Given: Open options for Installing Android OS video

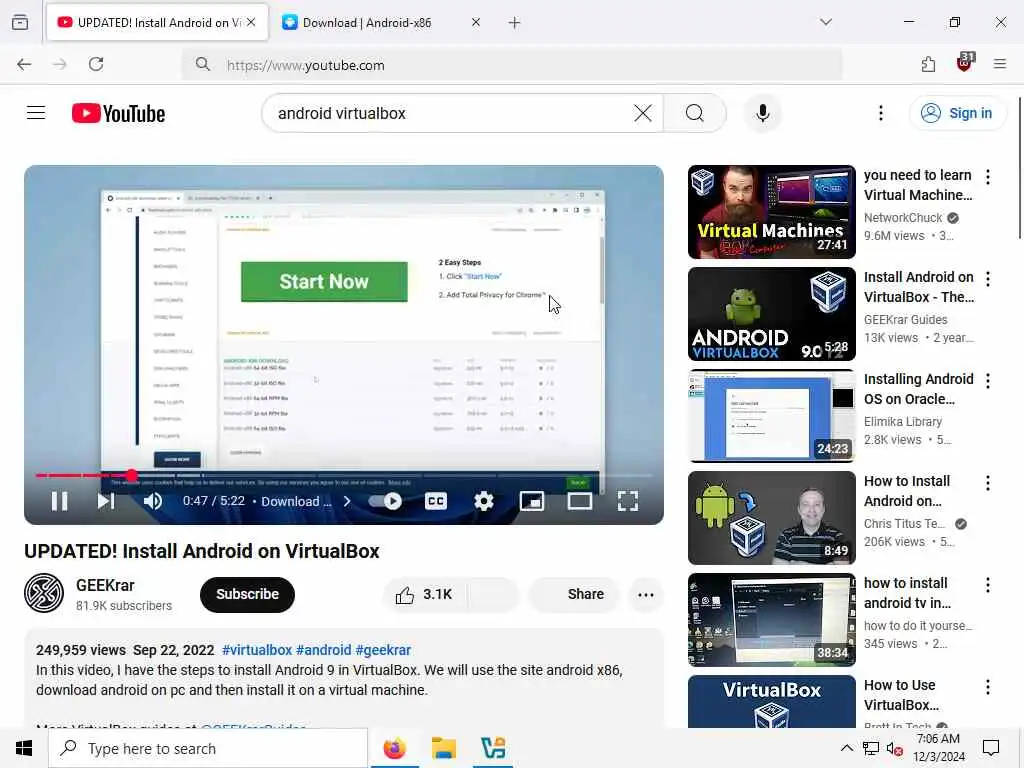Looking at the screenshot, I should pos(987,381).
